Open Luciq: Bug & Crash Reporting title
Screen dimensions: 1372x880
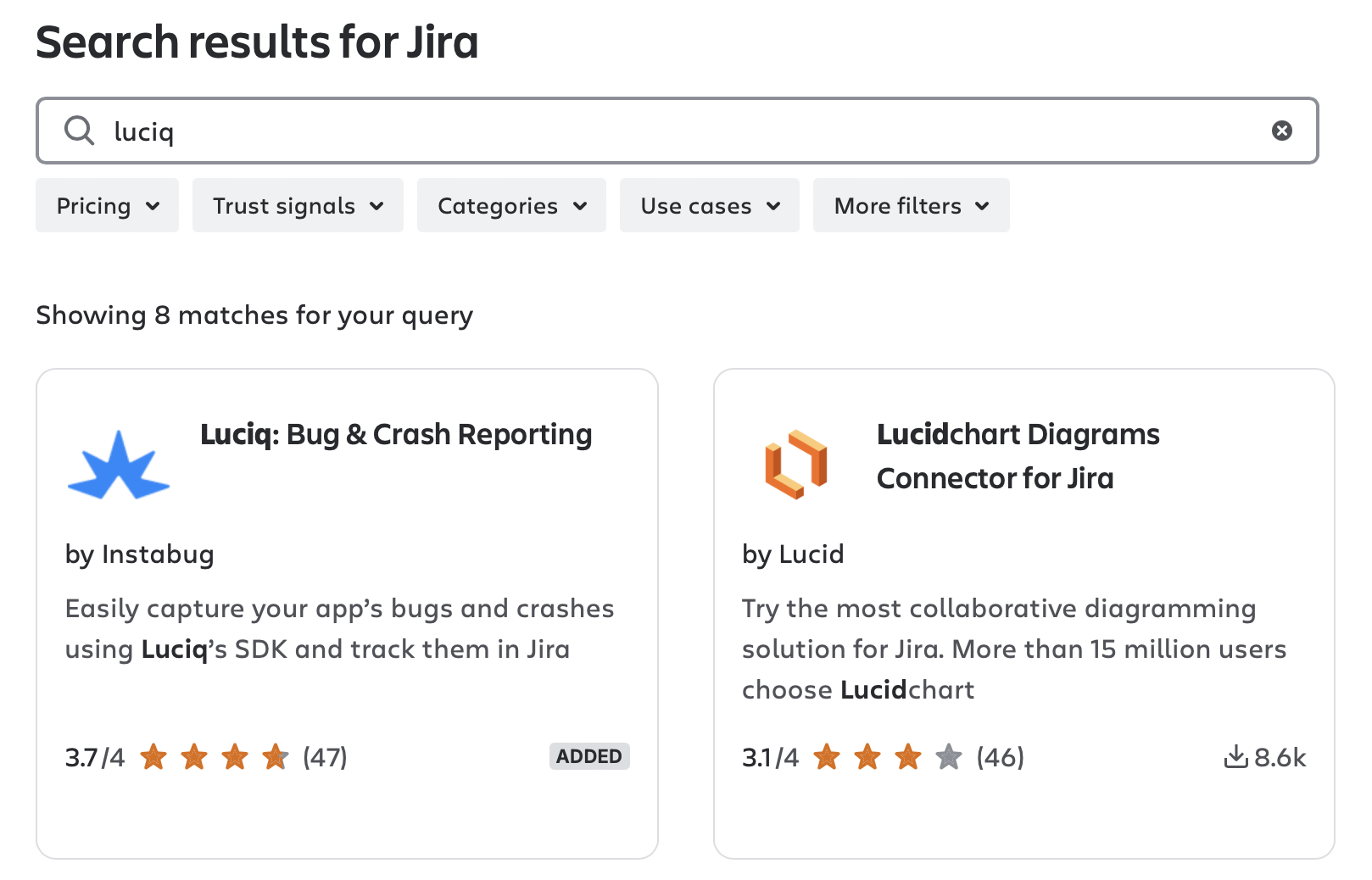396,434
